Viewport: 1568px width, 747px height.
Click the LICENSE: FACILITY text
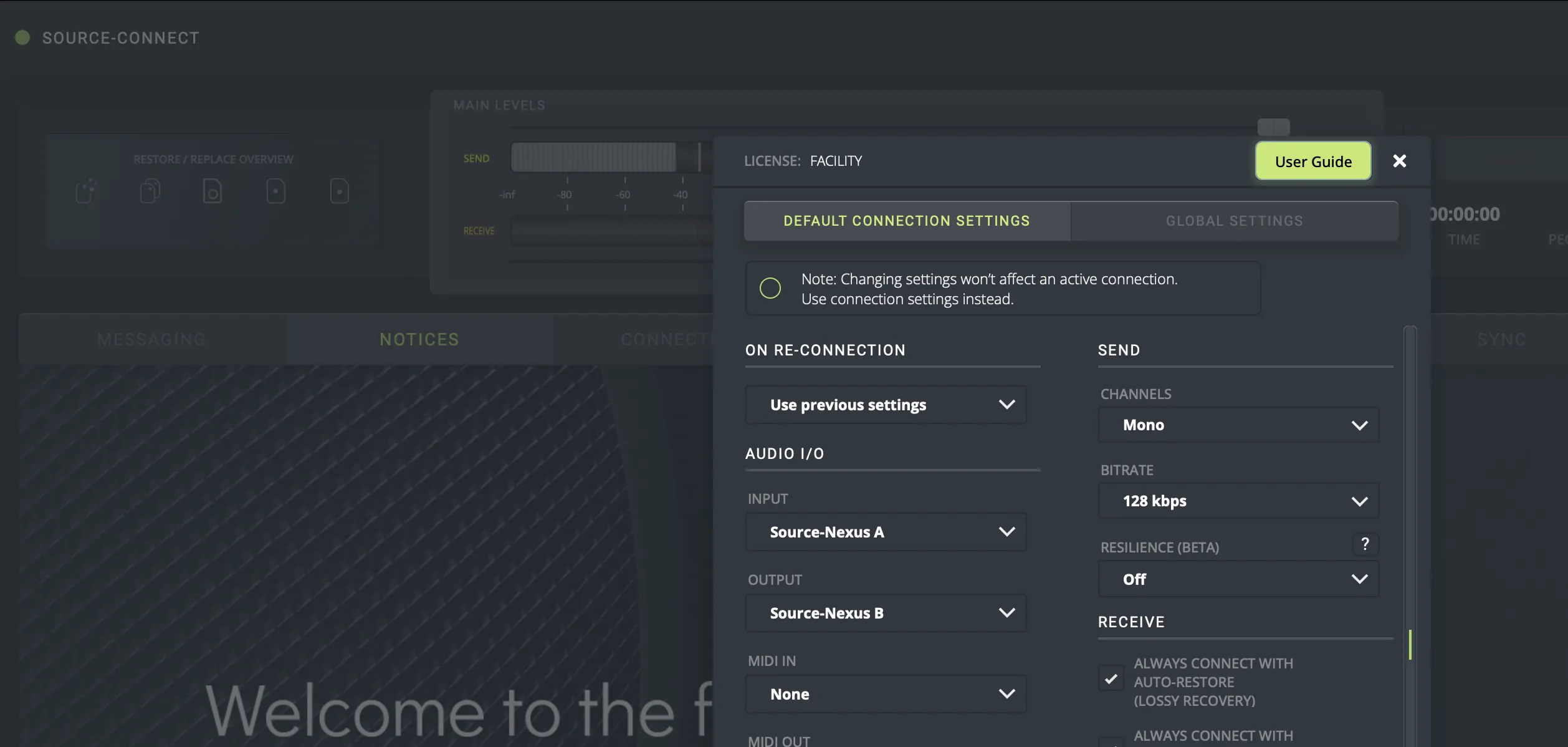pos(803,161)
